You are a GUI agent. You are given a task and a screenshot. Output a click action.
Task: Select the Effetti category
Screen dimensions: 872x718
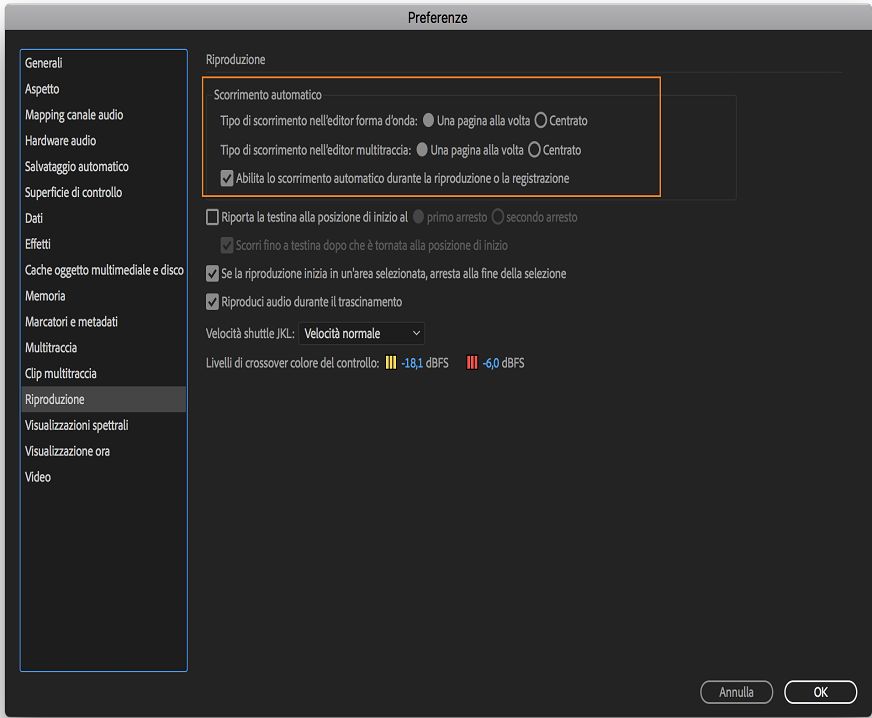[38, 244]
